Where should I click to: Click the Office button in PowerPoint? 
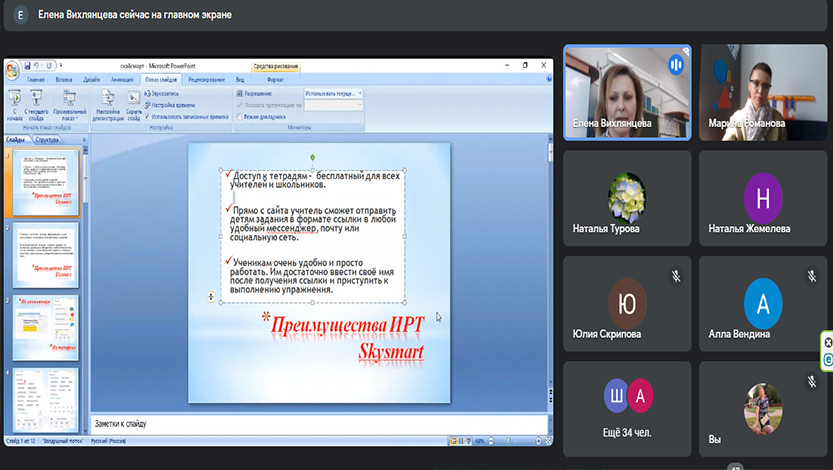(x=12, y=70)
